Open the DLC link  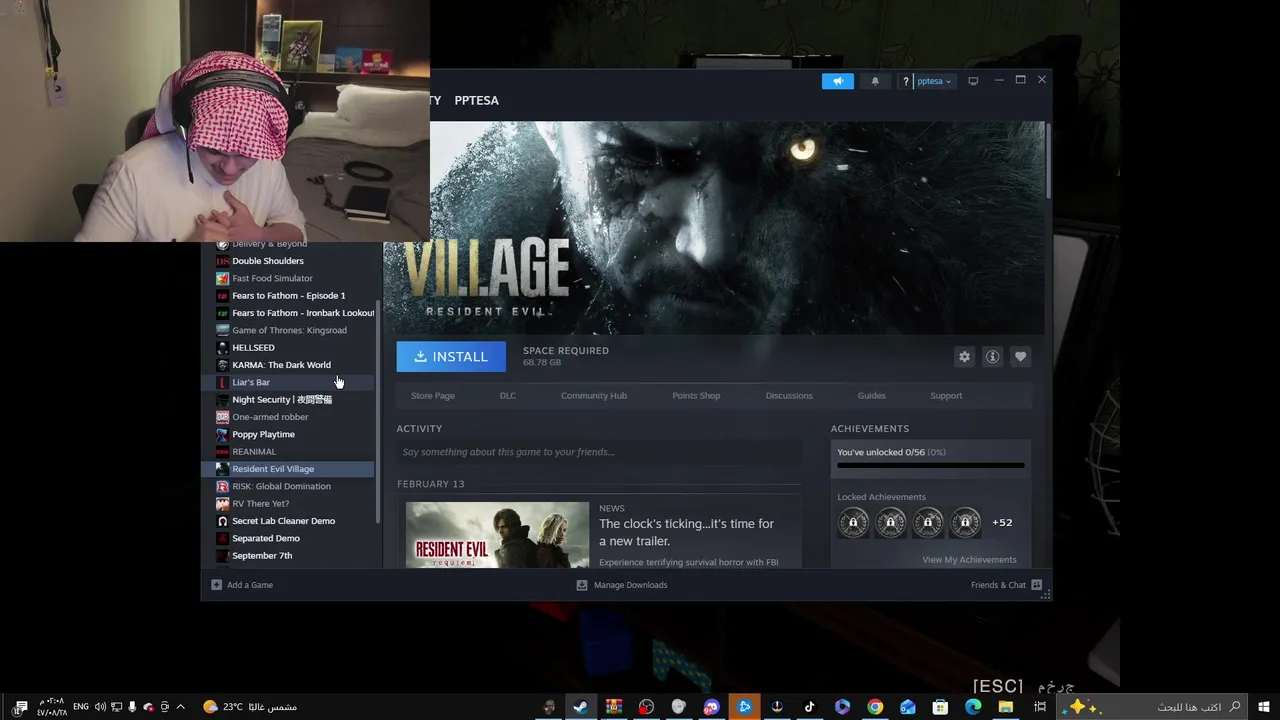tap(508, 396)
